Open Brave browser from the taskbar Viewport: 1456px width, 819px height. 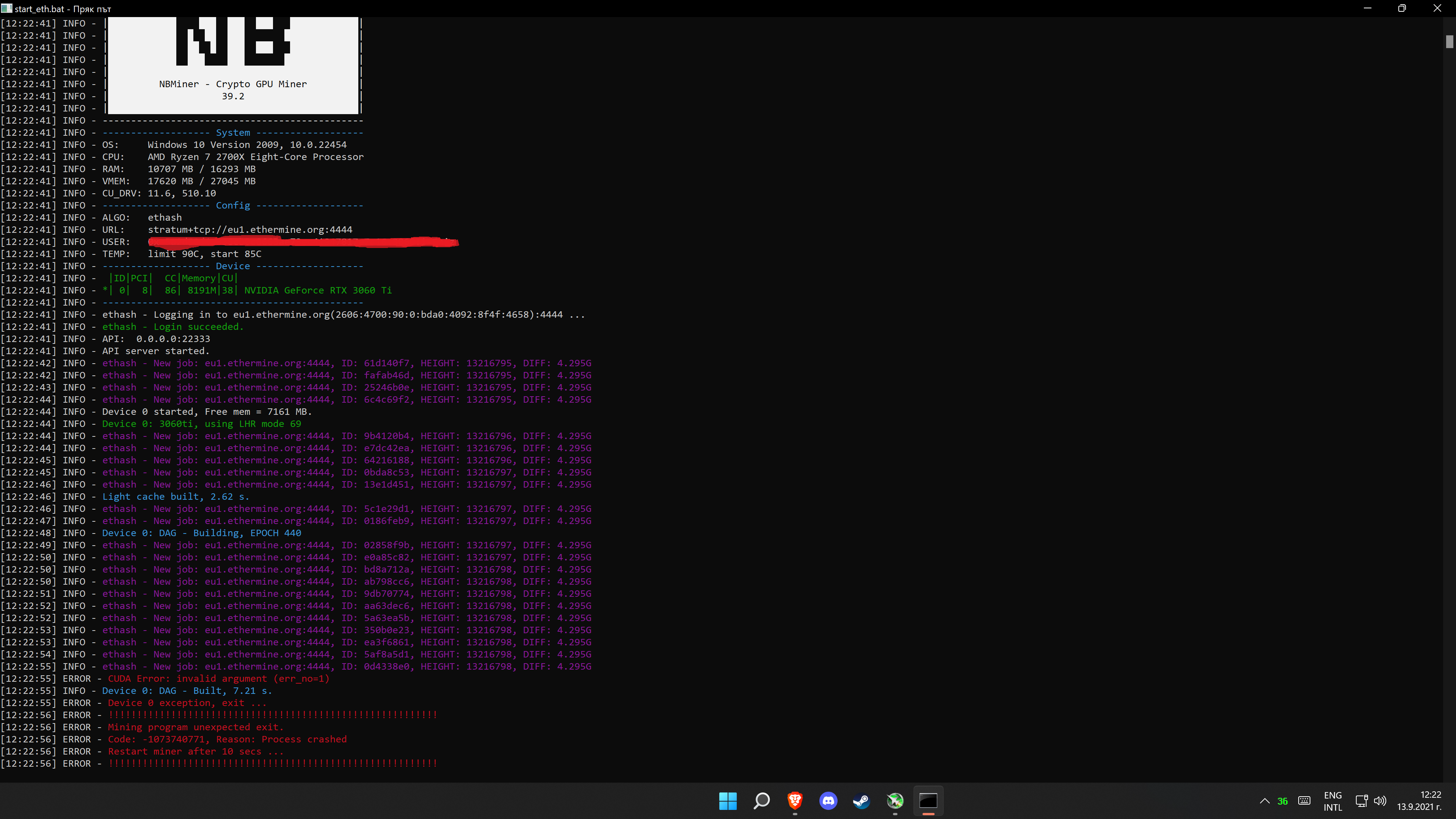click(795, 801)
